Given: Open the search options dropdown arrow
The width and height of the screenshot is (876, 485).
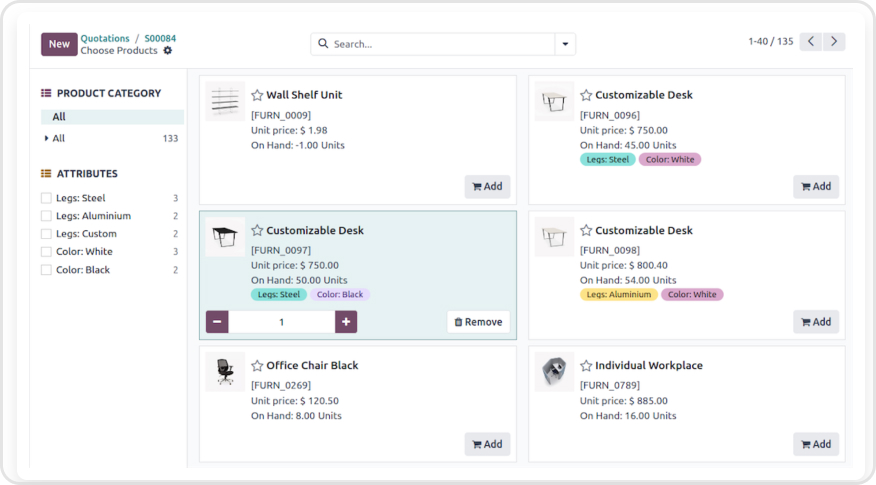Looking at the screenshot, I should 565,44.
